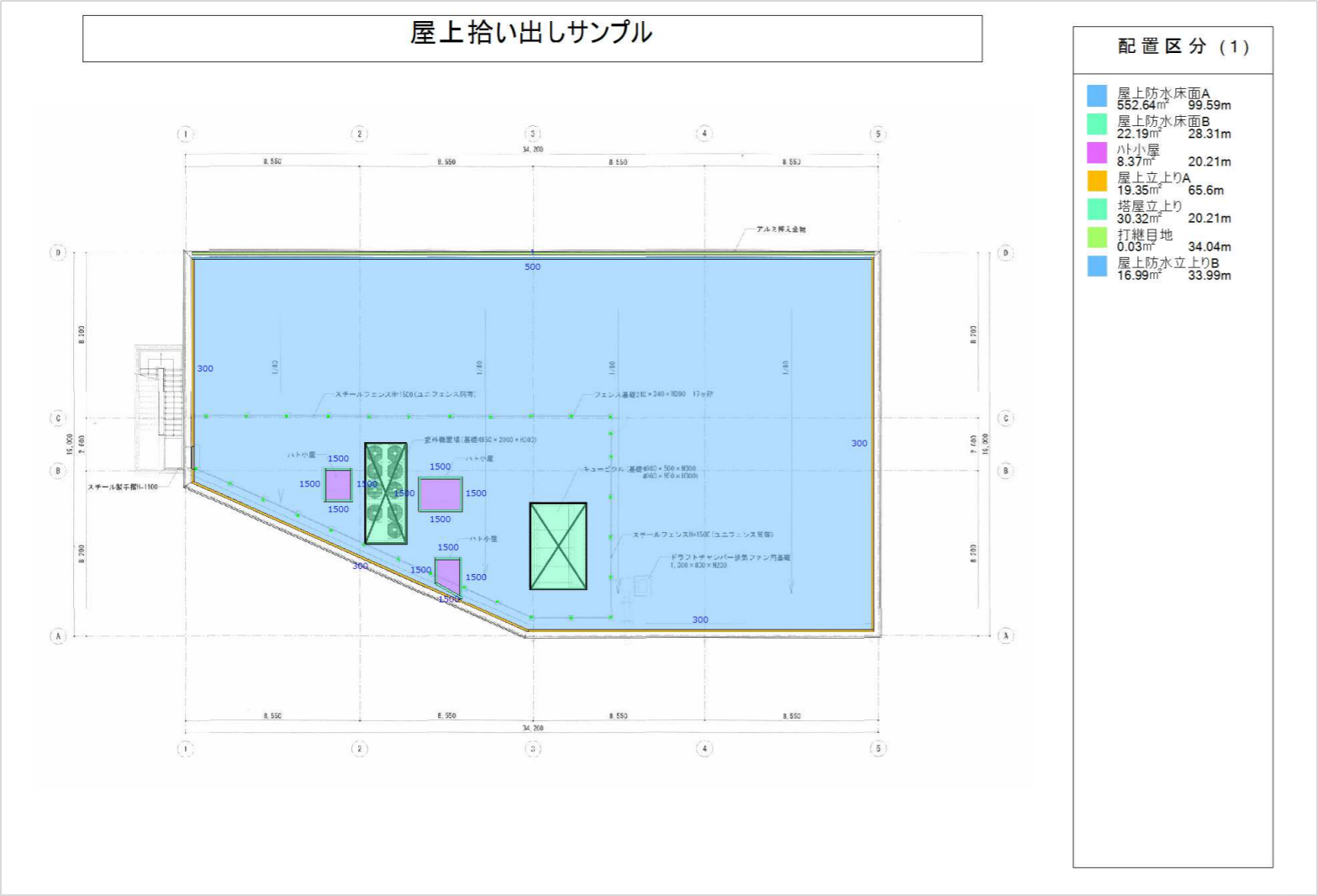Click grid bubble 5 below the plan
The height and width of the screenshot is (896, 1318).
[x=878, y=748]
